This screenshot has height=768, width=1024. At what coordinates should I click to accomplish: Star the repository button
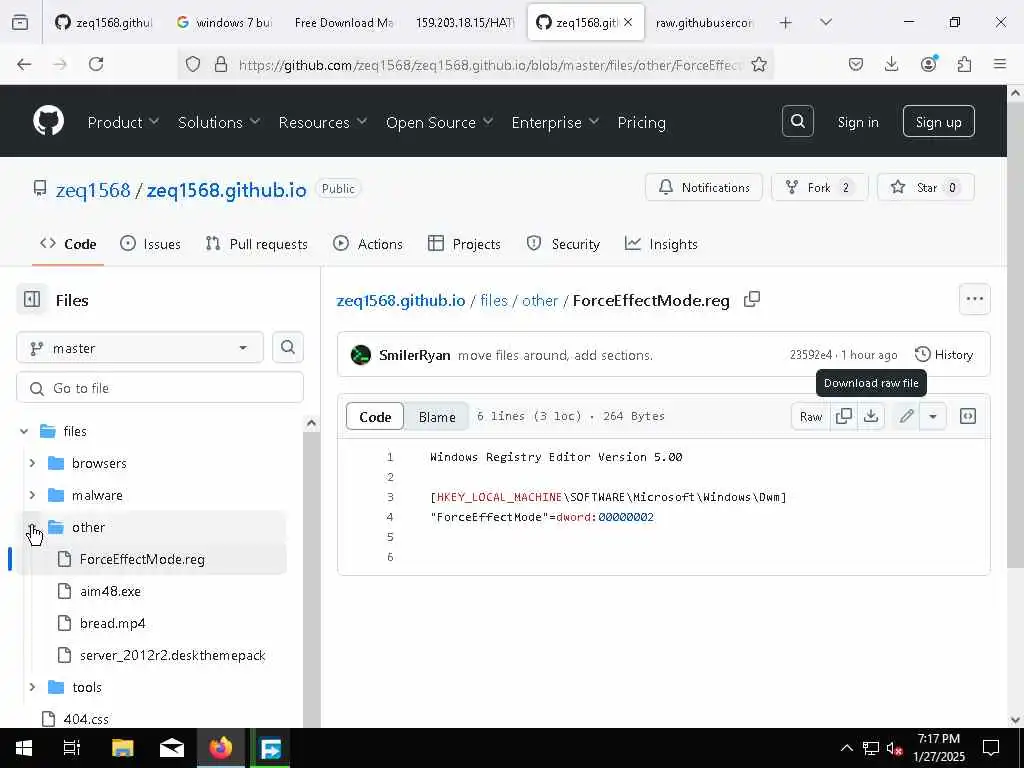[x=926, y=187]
